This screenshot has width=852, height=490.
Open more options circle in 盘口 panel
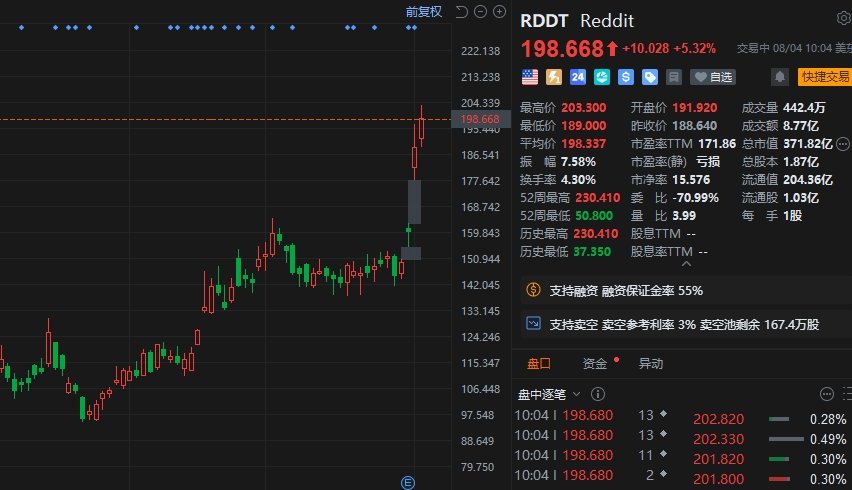(826, 394)
